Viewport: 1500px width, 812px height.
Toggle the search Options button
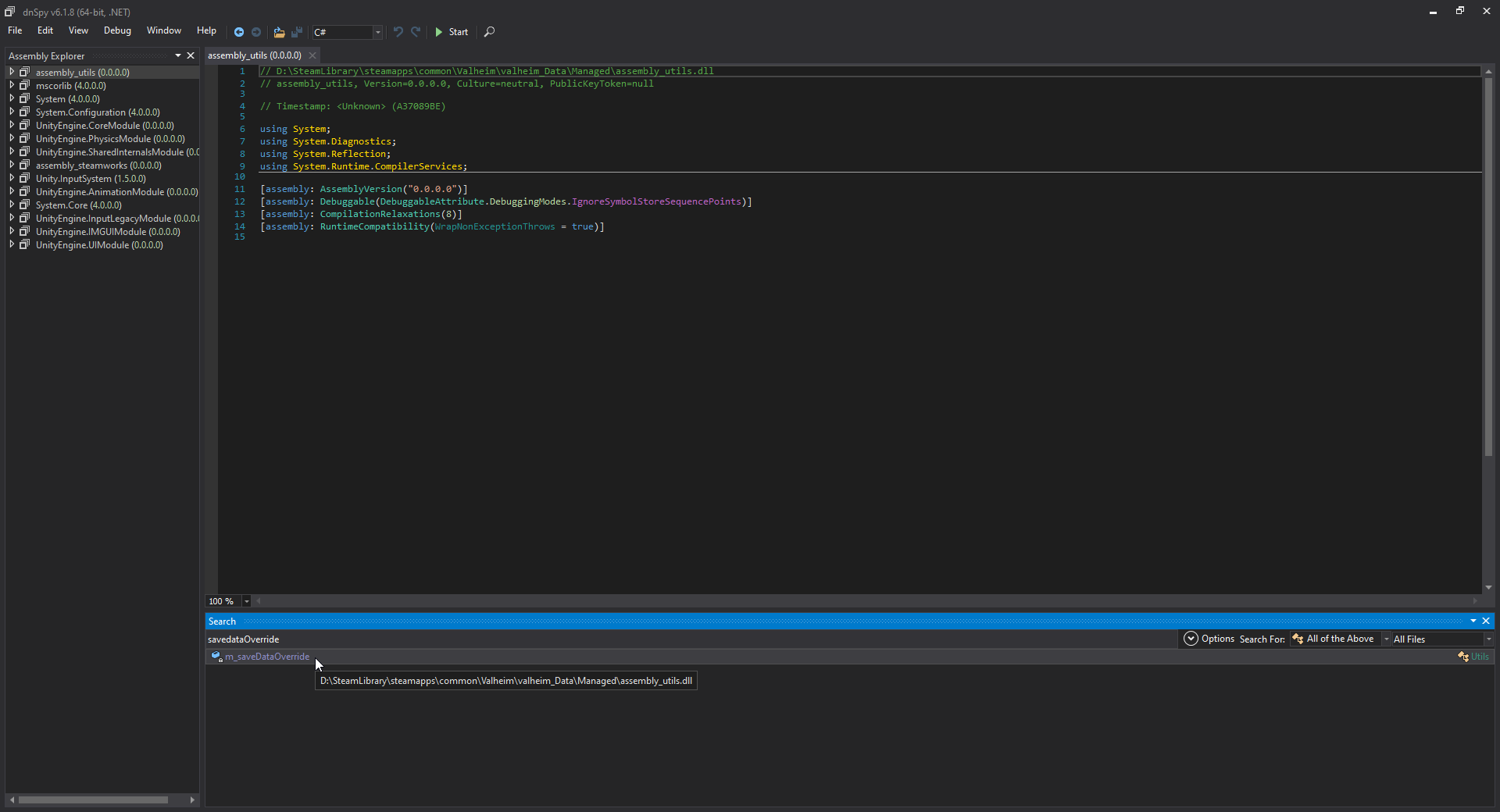tap(1209, 639)
